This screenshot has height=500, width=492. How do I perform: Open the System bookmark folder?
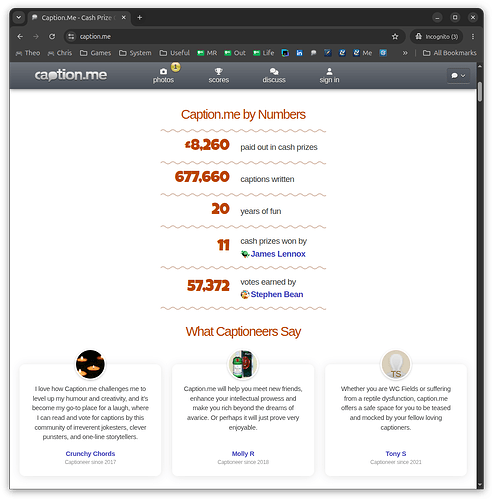point(135,53)
